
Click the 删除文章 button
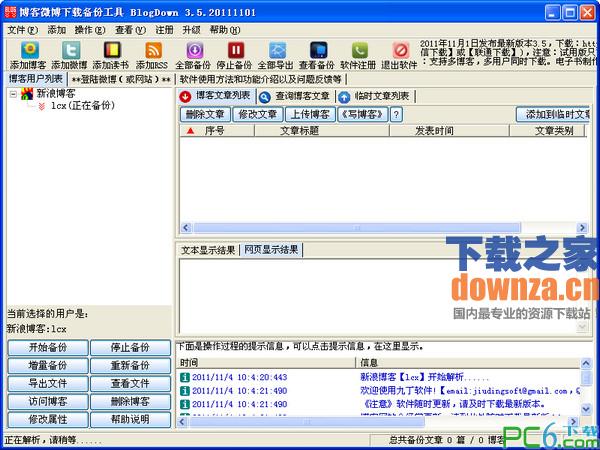coord(205,114)
